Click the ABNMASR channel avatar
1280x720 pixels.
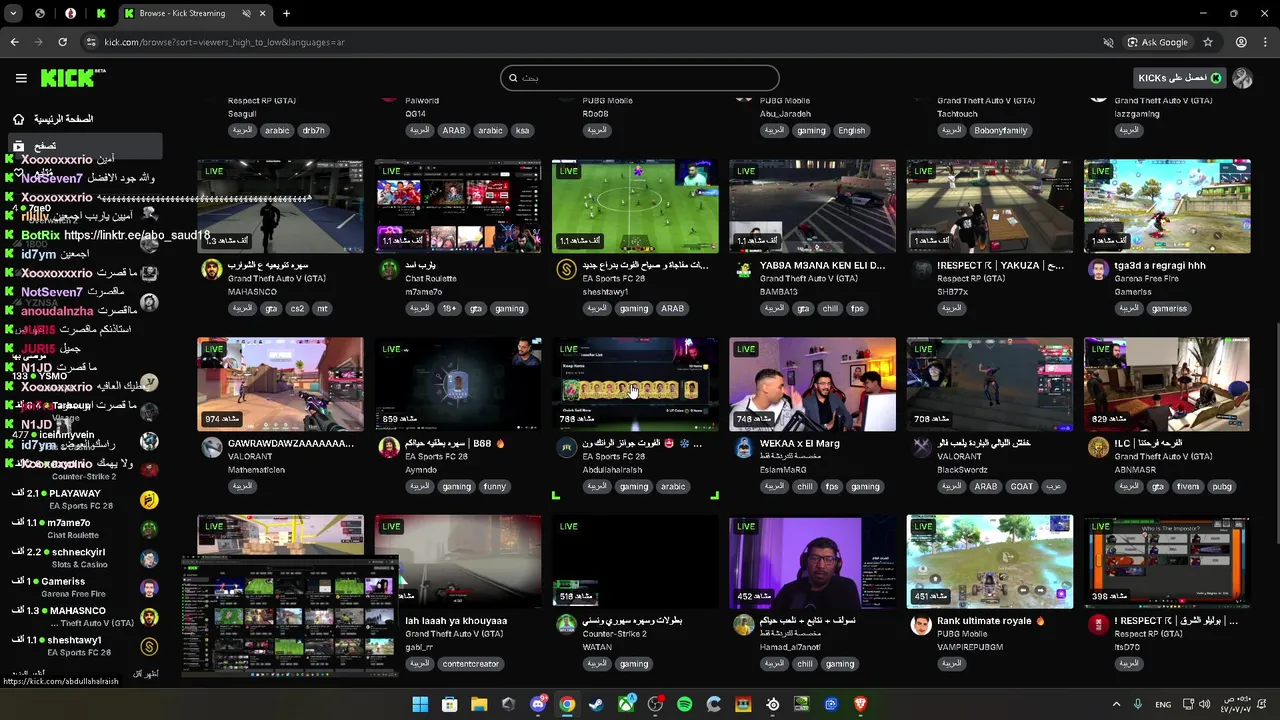[x=1098, y=448]
